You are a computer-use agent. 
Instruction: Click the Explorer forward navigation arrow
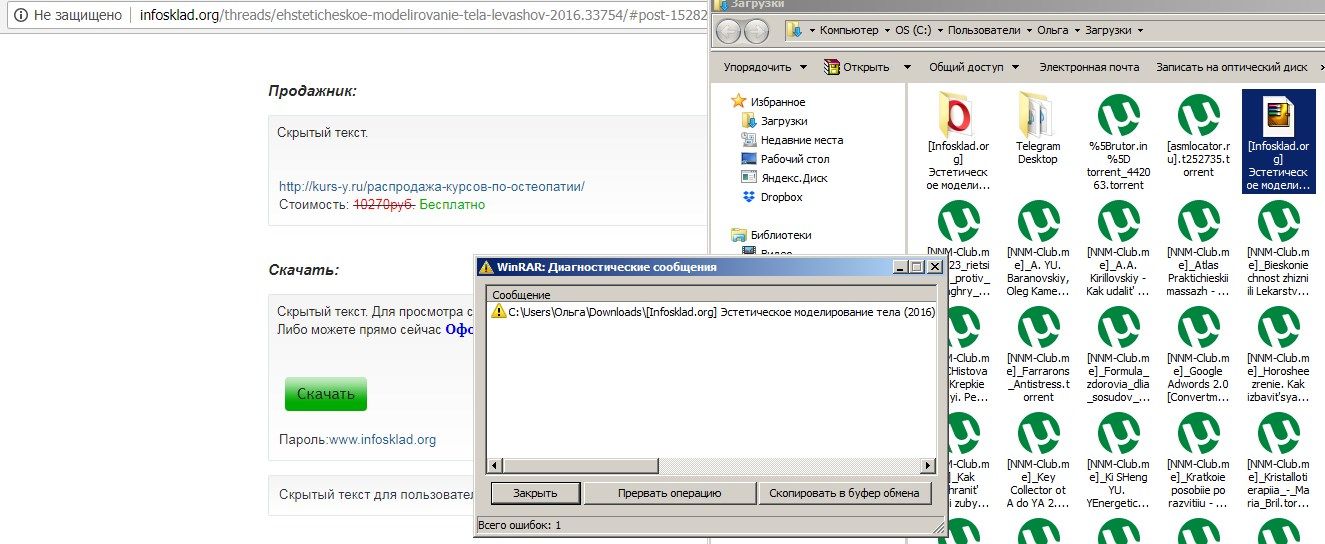757,31
